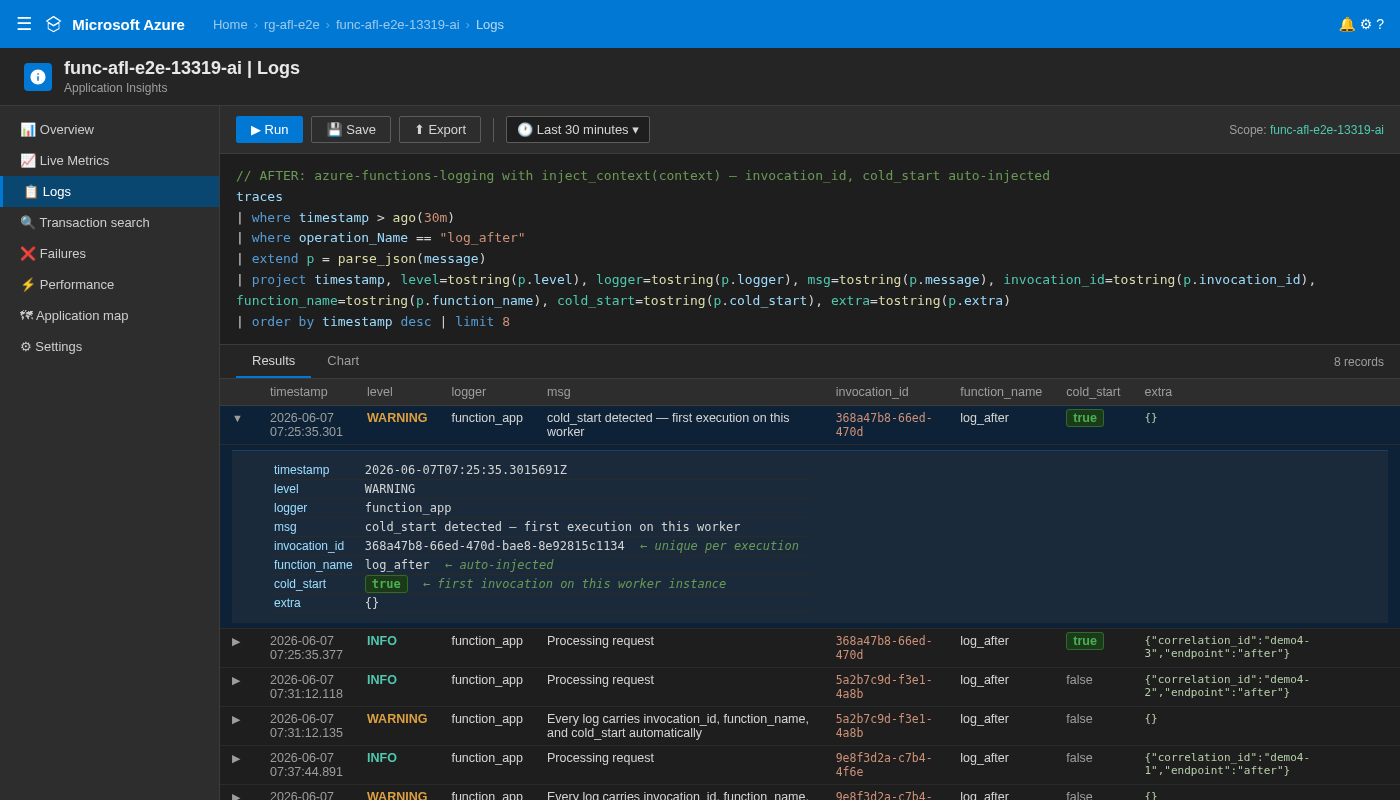
Task: Click the Microsoft Azure logo icon
Action: pyautogui.click(x=53, y=24)
